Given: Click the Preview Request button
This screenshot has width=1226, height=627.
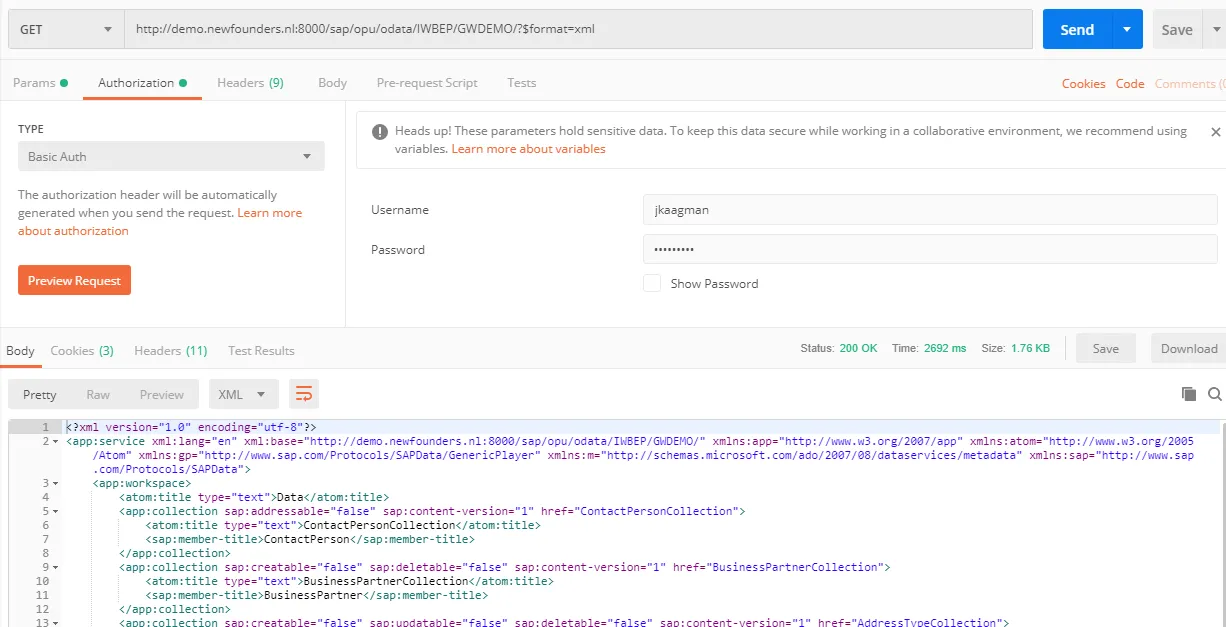Looking at the screenshot, I should [74, 281].
